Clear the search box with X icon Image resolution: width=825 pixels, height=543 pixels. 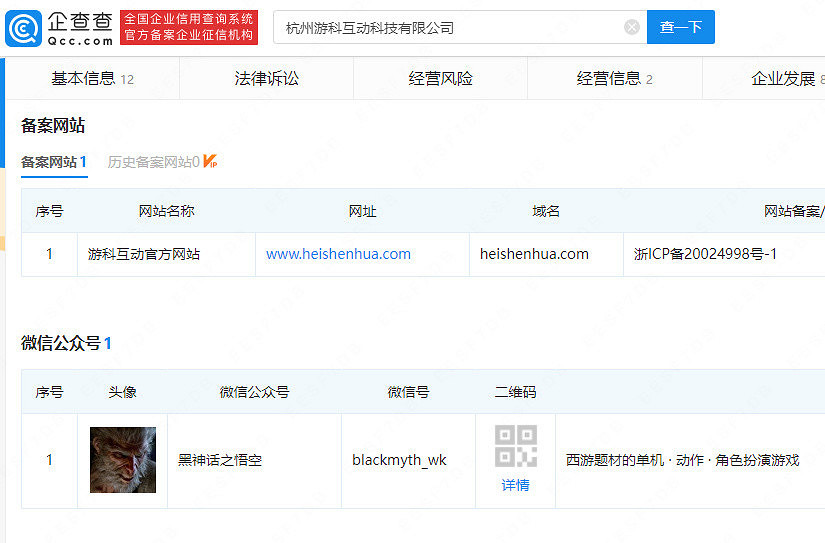pyautogui.click(x=632, y=27)
